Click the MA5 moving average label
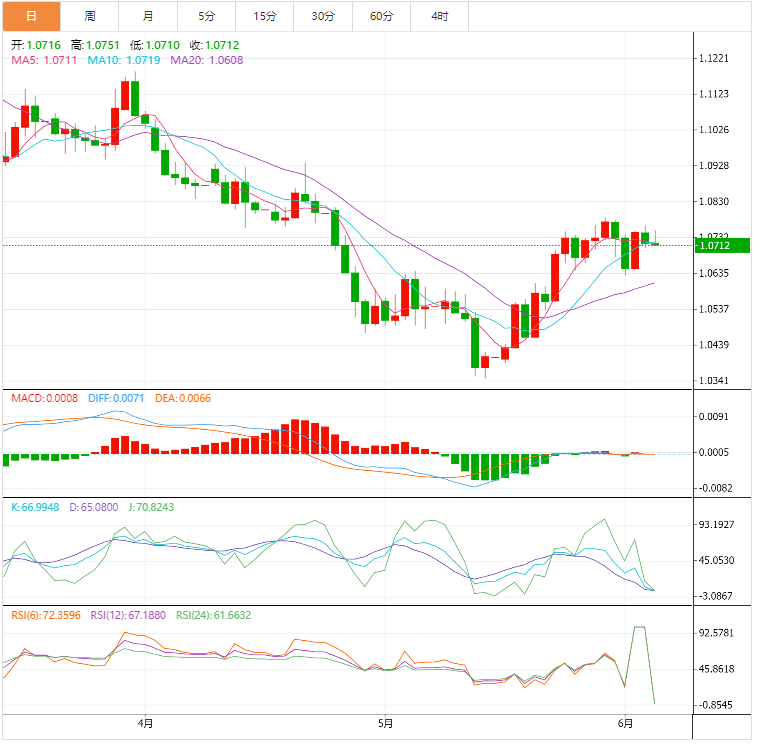Screen dimensions: 760x746 (45, 60)
